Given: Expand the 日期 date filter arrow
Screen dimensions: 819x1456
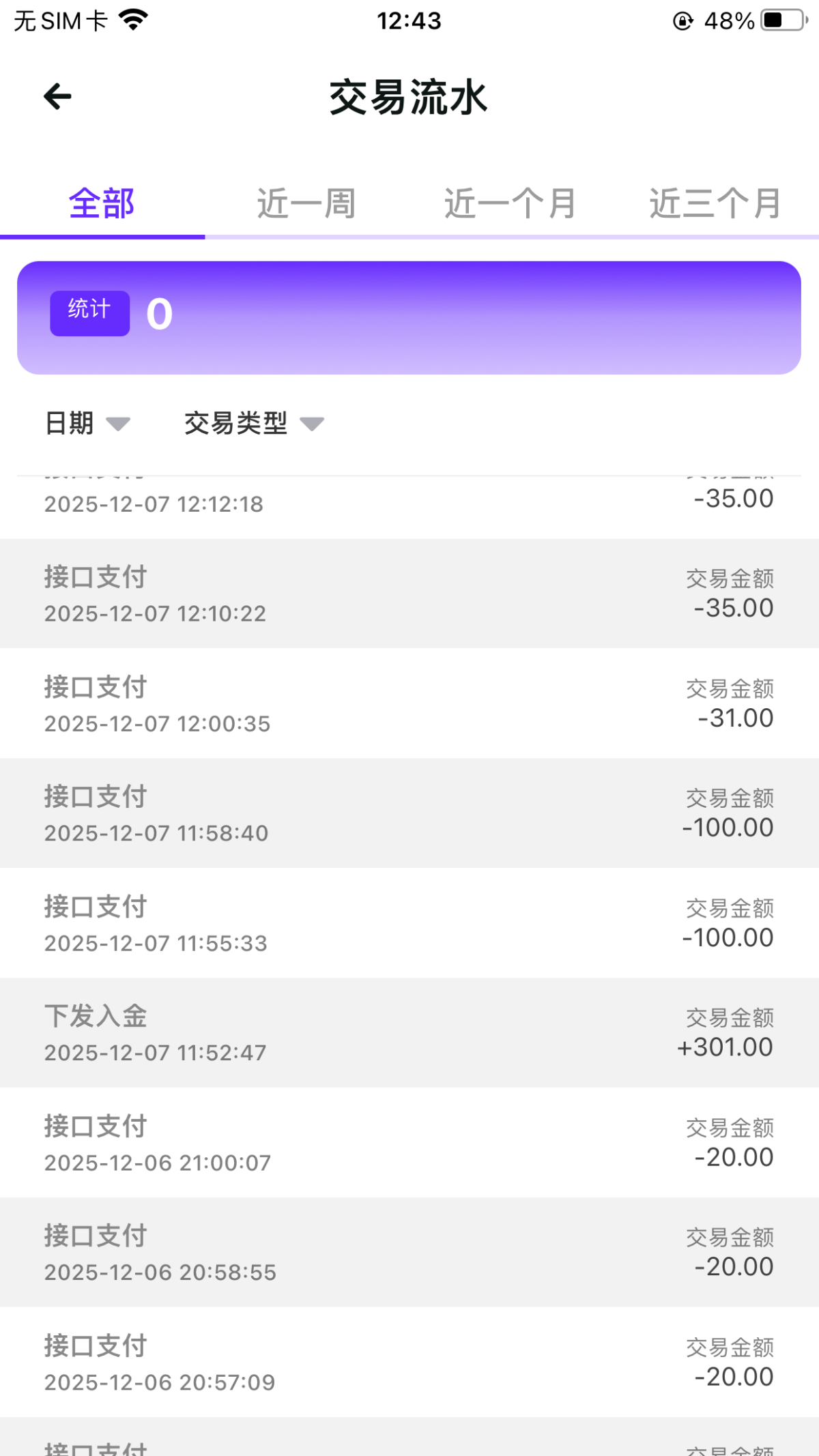Looking at the screenshot, I should (x=118, y=424).
